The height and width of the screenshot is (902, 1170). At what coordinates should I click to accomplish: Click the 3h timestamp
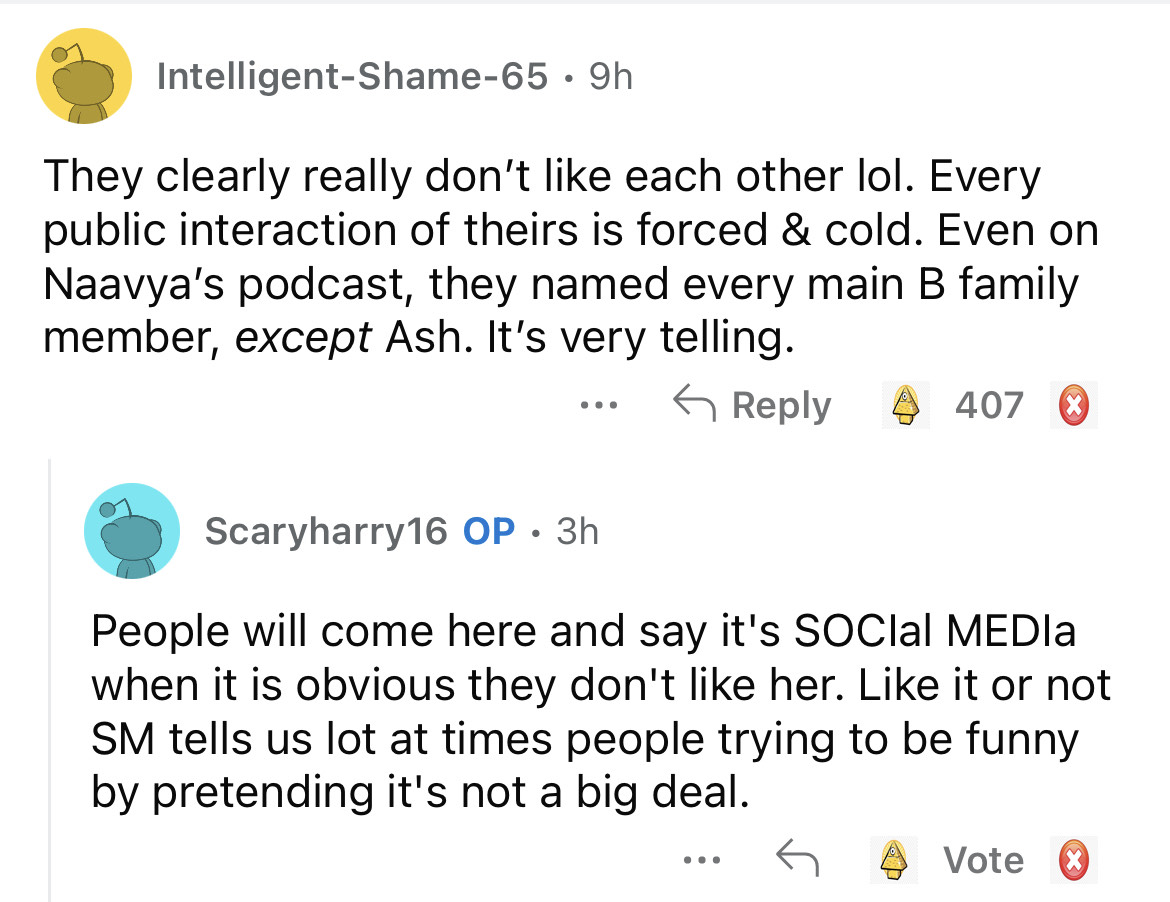(x=577, y=531)
